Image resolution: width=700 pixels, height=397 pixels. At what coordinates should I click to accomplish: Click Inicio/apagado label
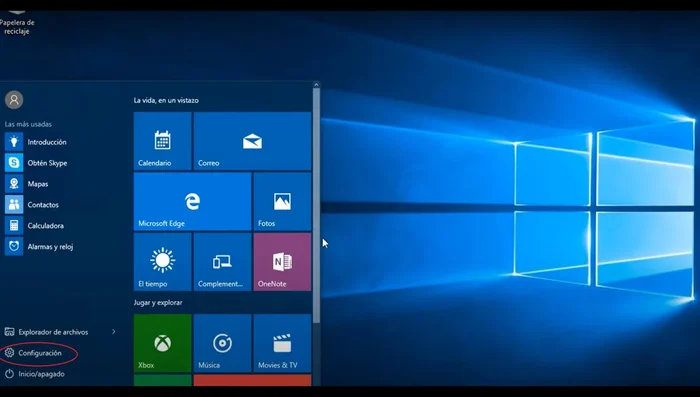42,374
